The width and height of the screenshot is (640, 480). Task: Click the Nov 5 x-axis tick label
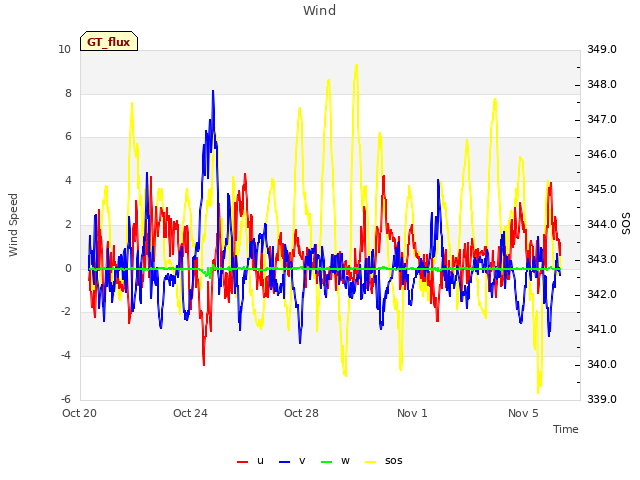[x=523, y=413]
